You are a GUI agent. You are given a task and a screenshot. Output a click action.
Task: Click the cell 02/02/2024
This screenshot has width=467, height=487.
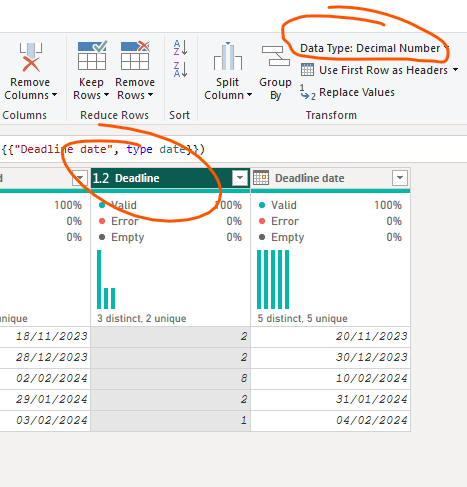(x=45, y=379)
